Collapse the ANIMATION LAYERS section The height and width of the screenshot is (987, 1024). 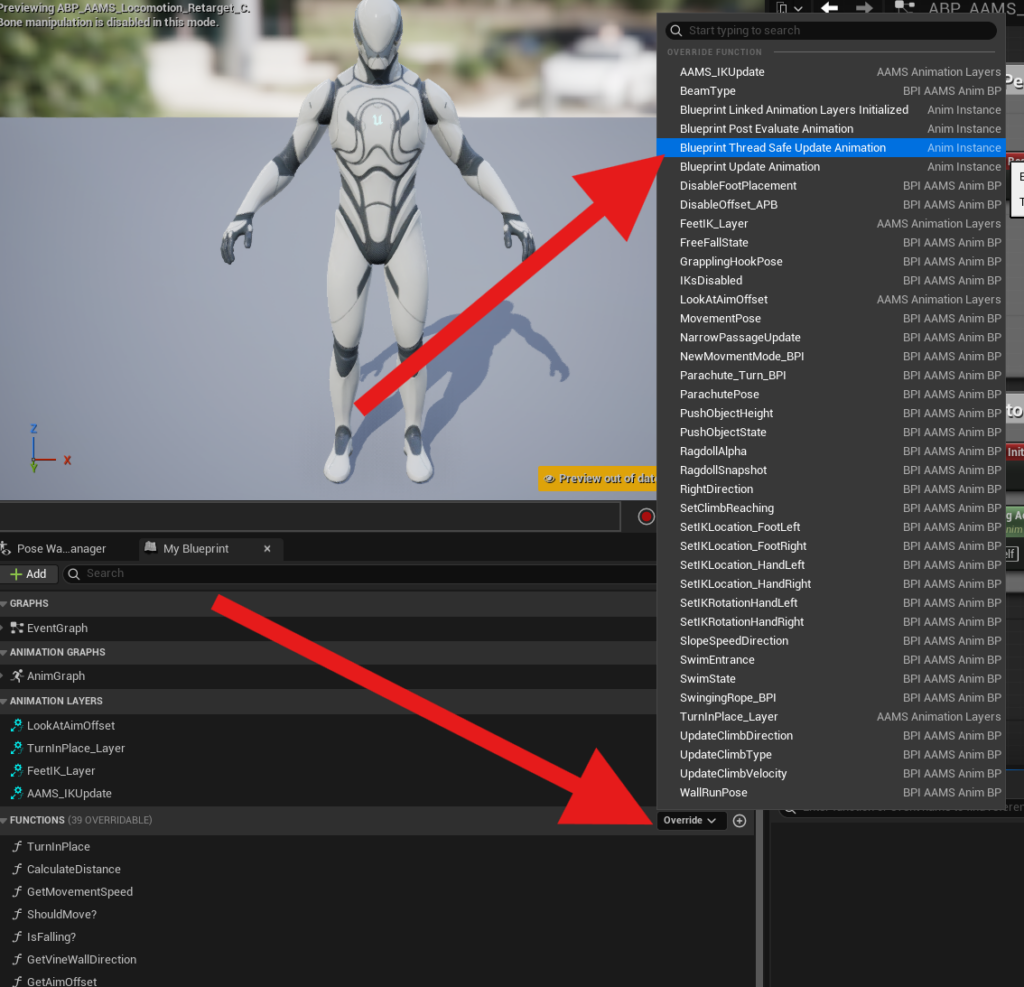4,701
